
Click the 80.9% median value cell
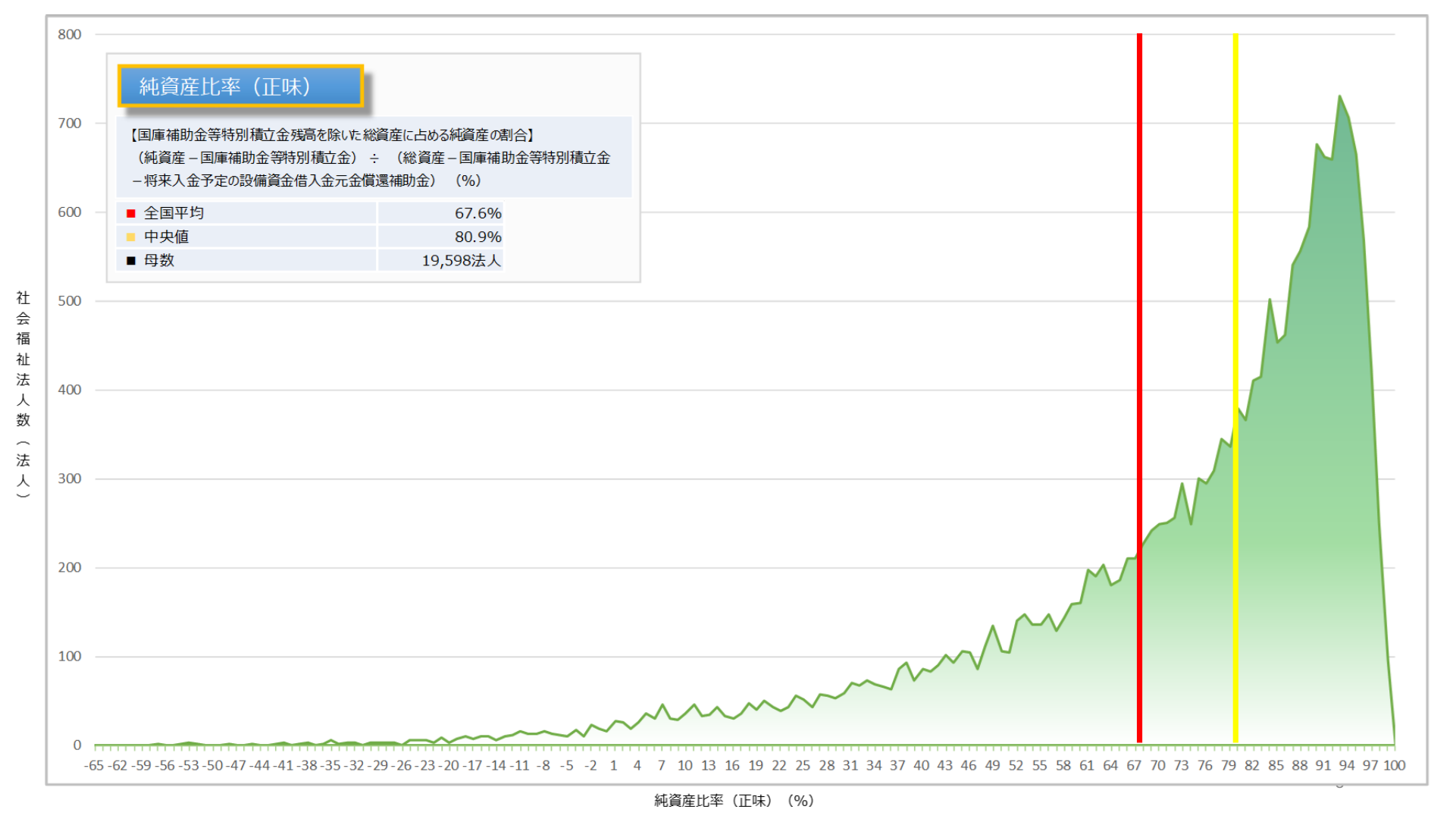pos(478,237)
